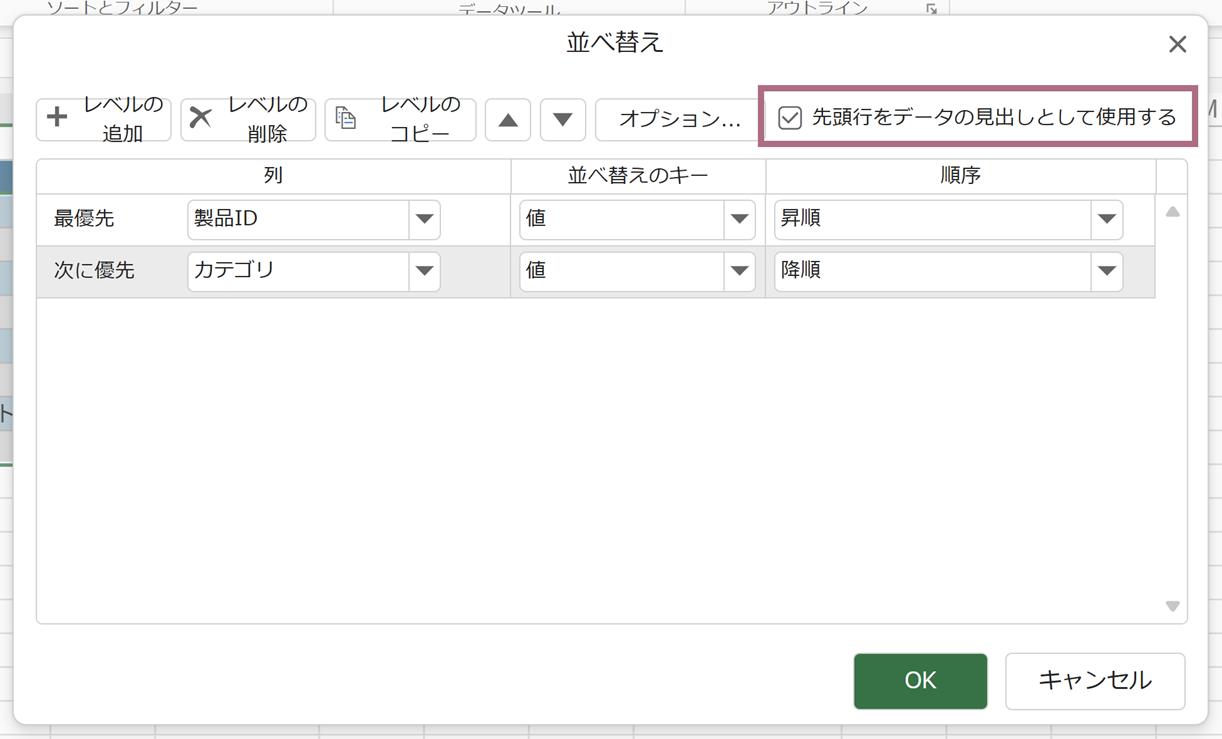Viewport: 1222px width, 739px height.
Task: Click the plus icon on レベルの追加
Action: point(58,117)
